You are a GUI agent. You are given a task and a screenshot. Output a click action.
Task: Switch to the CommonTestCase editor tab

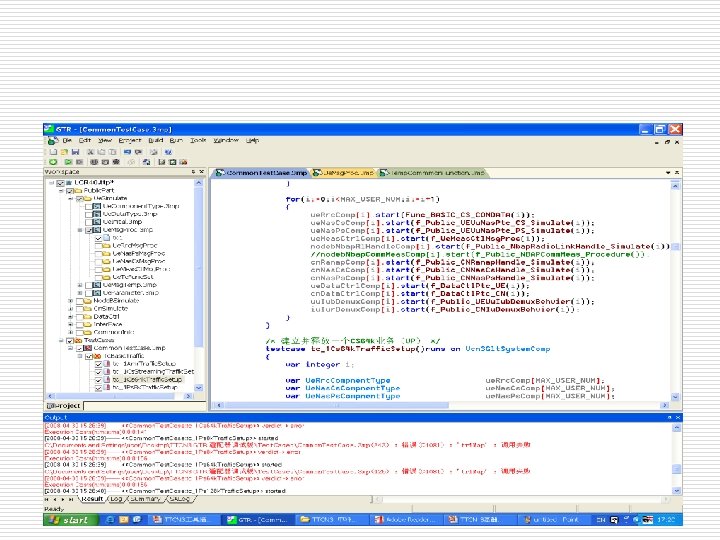(261, 173)
